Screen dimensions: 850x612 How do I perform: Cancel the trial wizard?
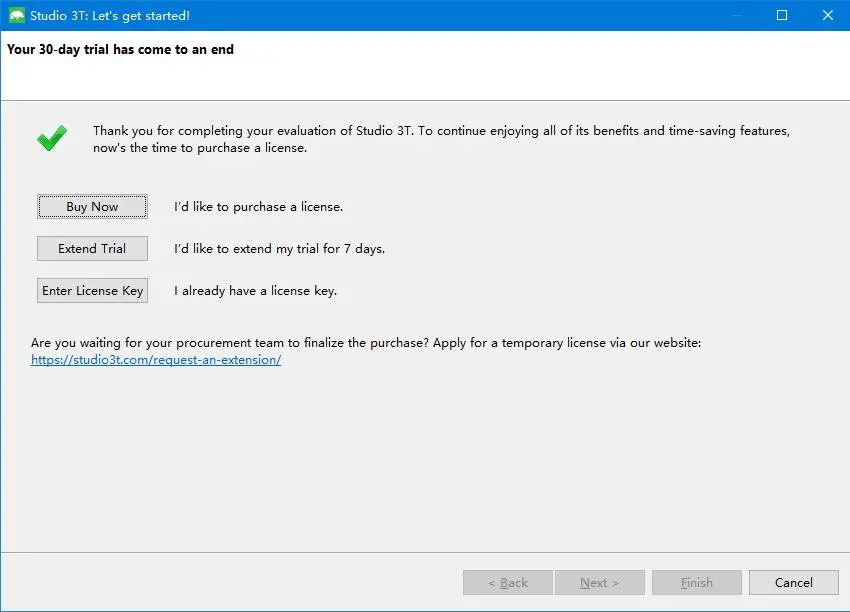(x=794, y=583)
